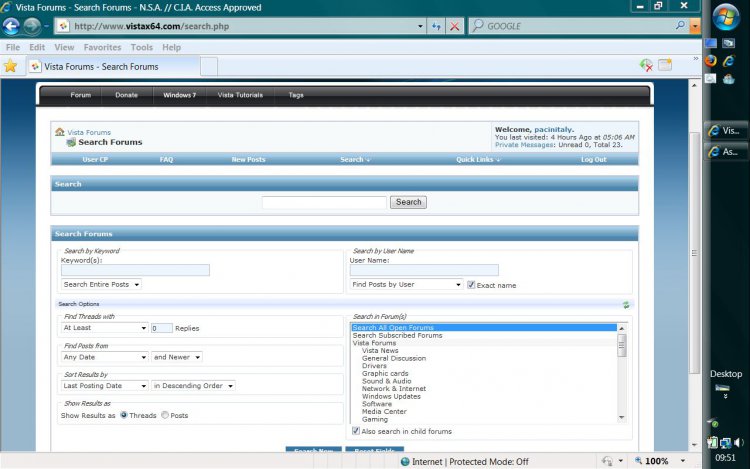Open the volume speaker tray icon
This screenshot has width=750, height=469.
pyautogui.click(x=739, y=443)
